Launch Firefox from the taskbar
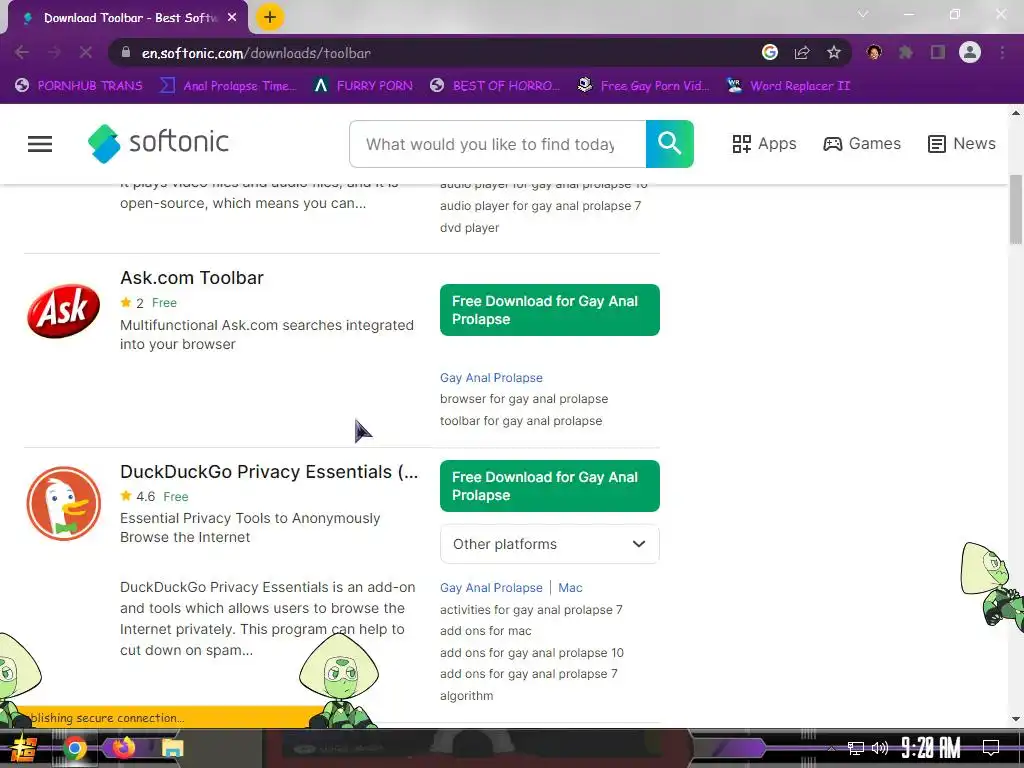The image size is (1024, 768). tap(124, 747)
